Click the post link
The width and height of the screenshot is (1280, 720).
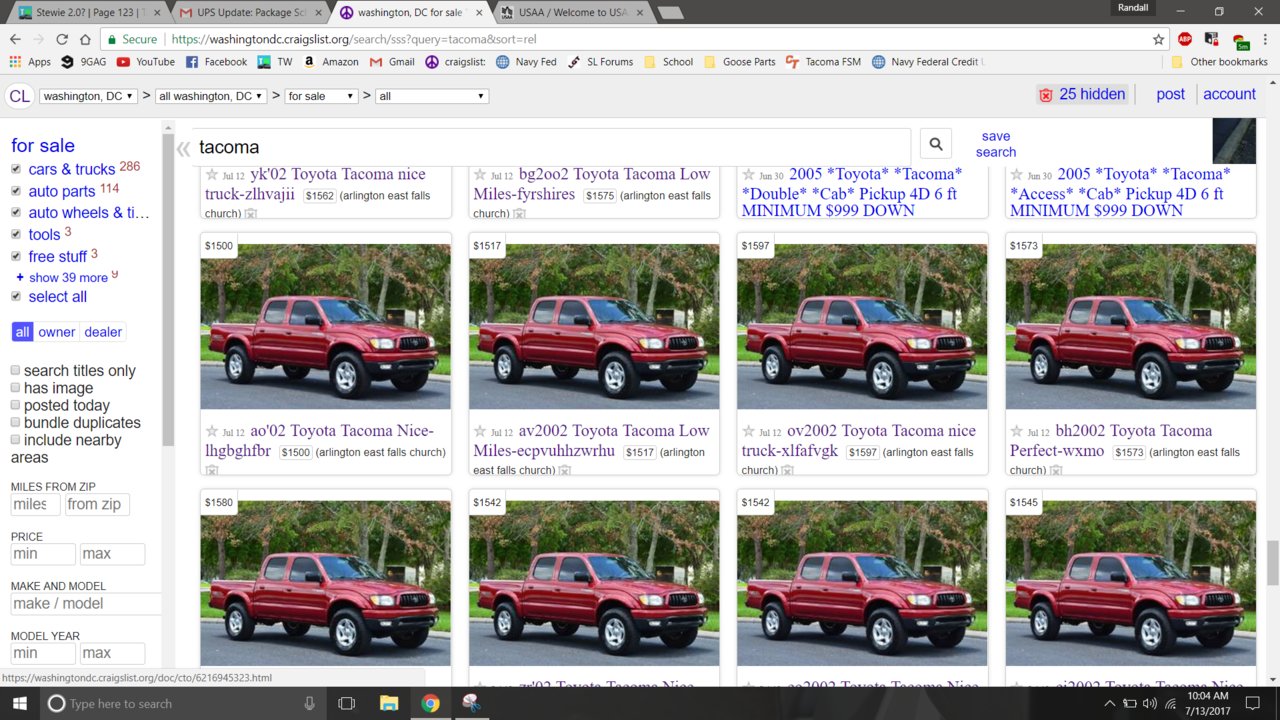pyautogui.click(x=1170, y=94)
